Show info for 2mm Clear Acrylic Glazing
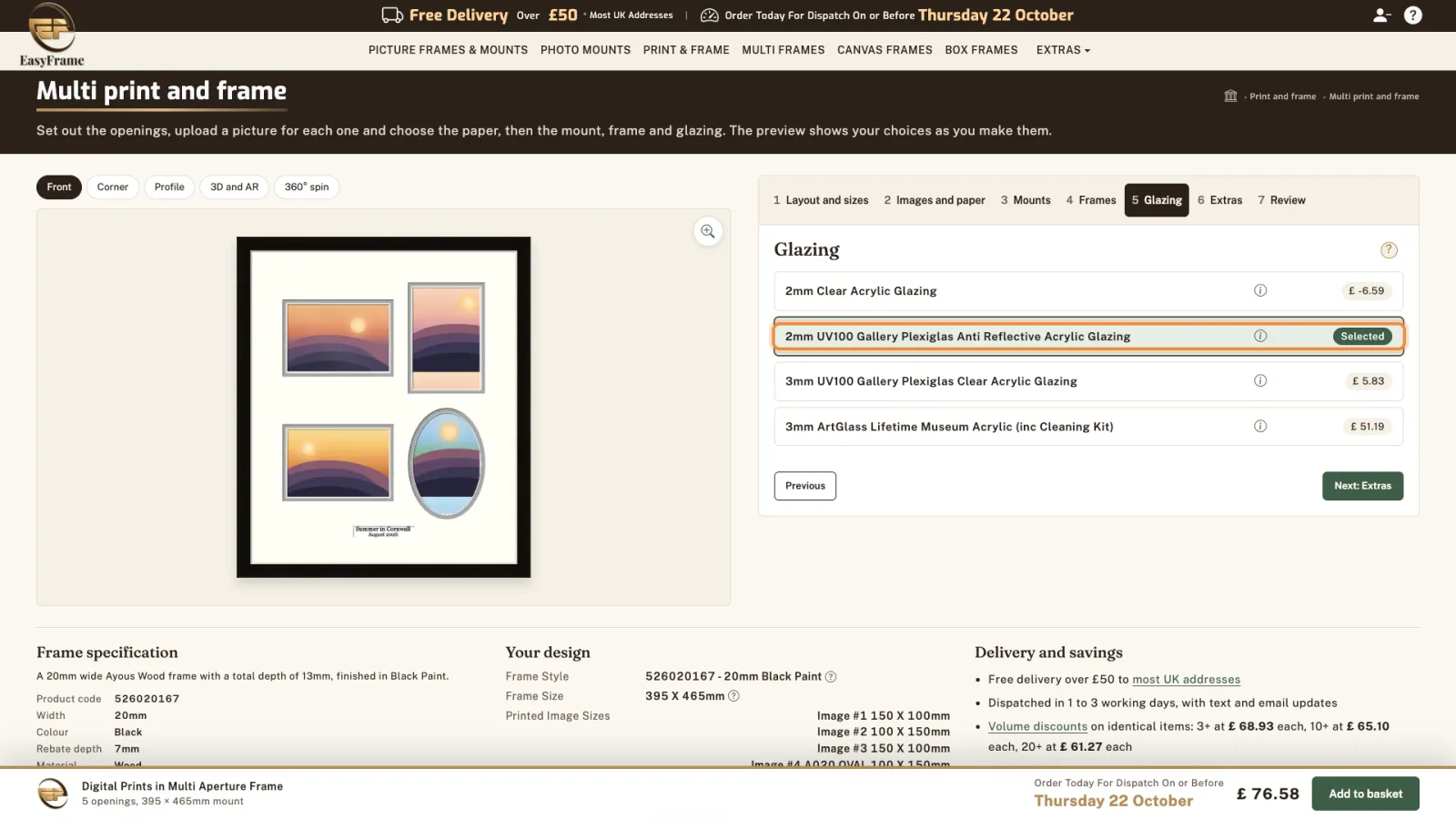 (x=1260, y=290)
